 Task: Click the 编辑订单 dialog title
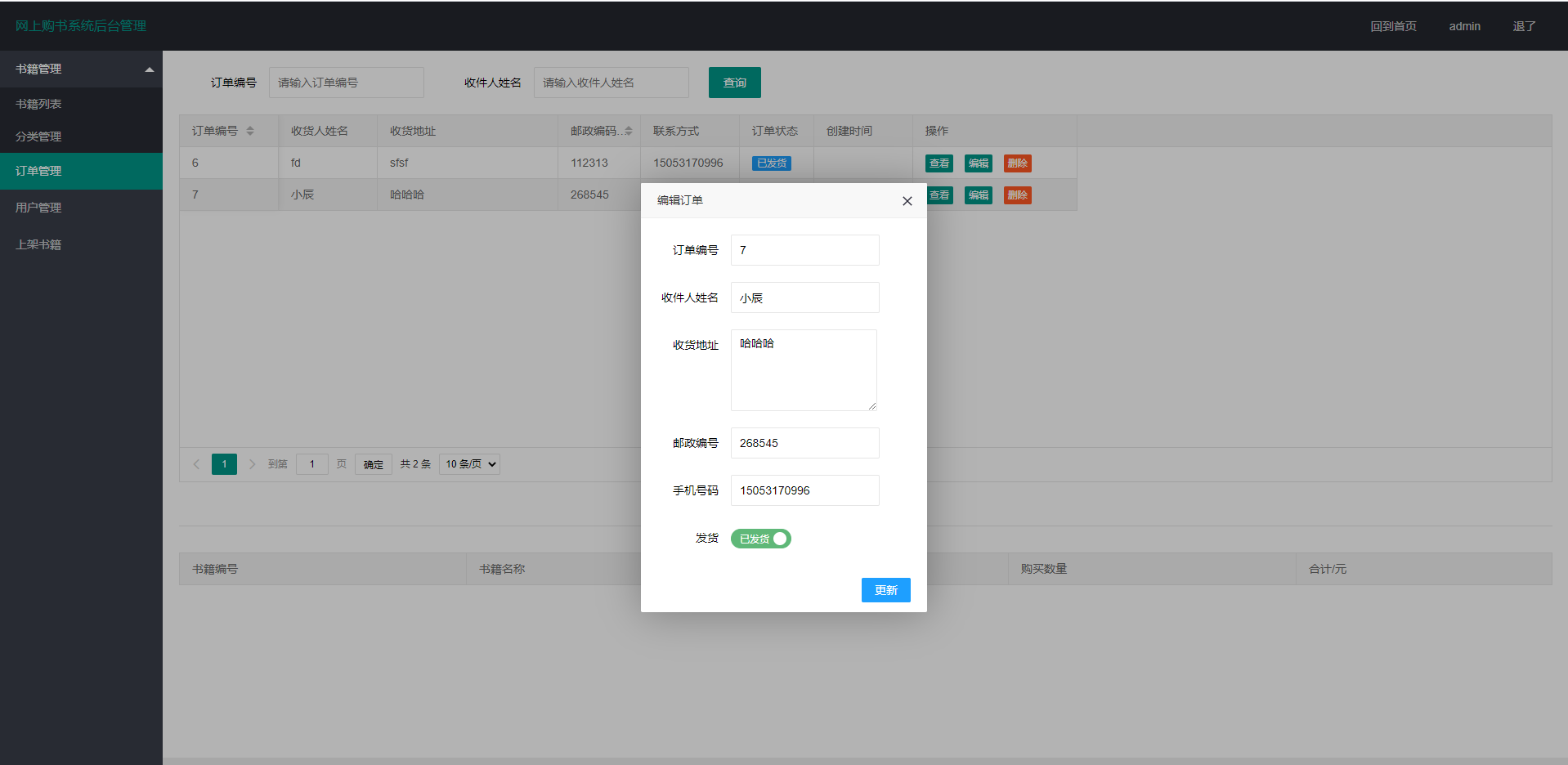[x=680, y=200]
